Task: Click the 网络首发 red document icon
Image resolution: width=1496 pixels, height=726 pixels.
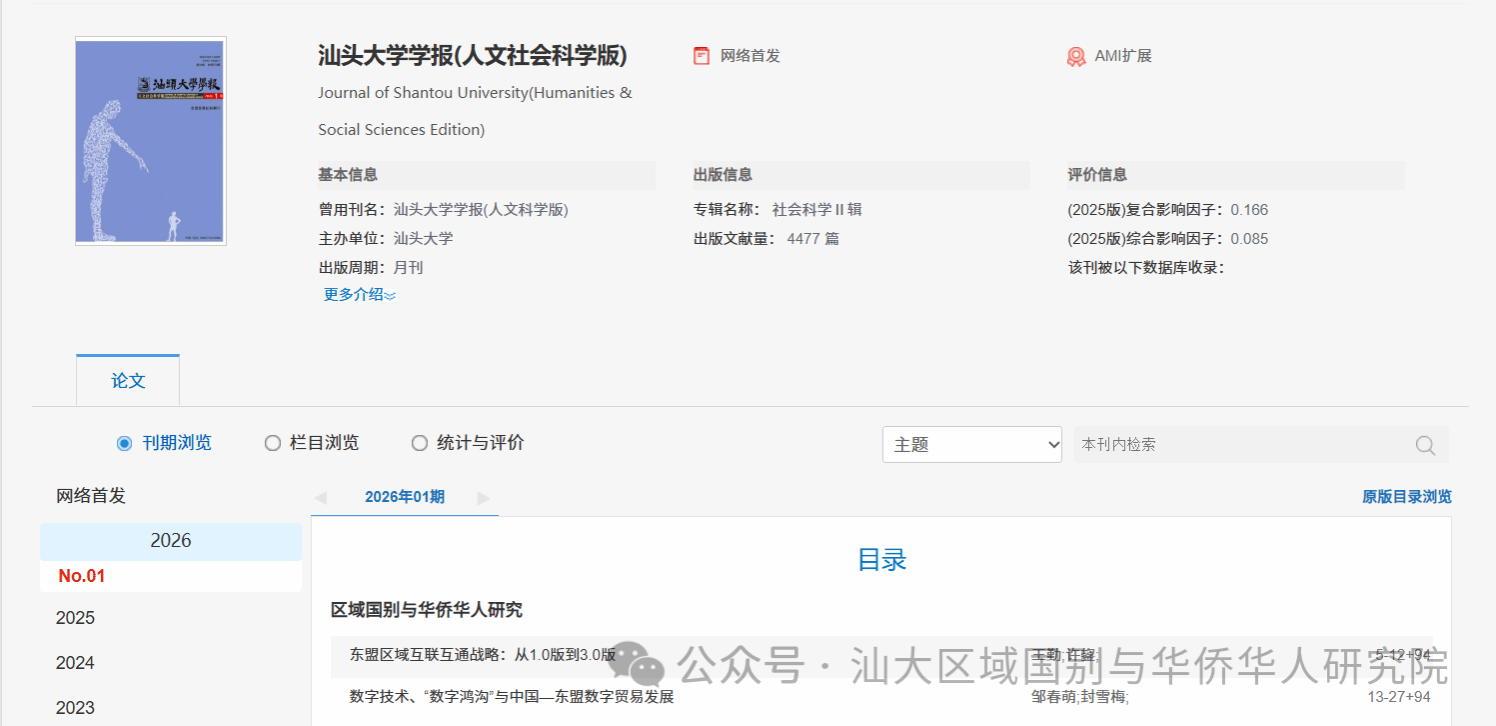Action: (701, 56)
